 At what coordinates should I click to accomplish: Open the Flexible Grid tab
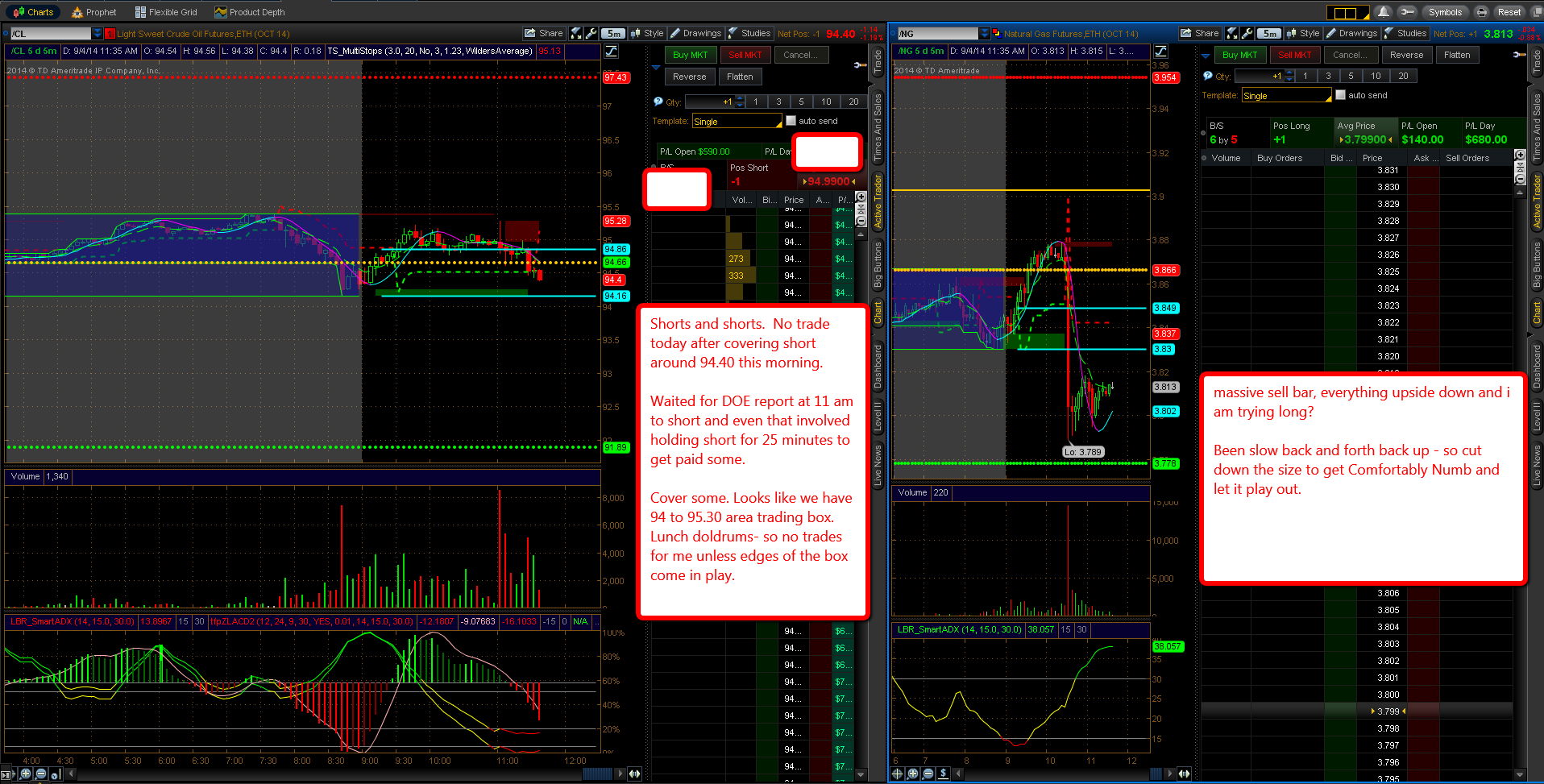[x=166, y=12]
